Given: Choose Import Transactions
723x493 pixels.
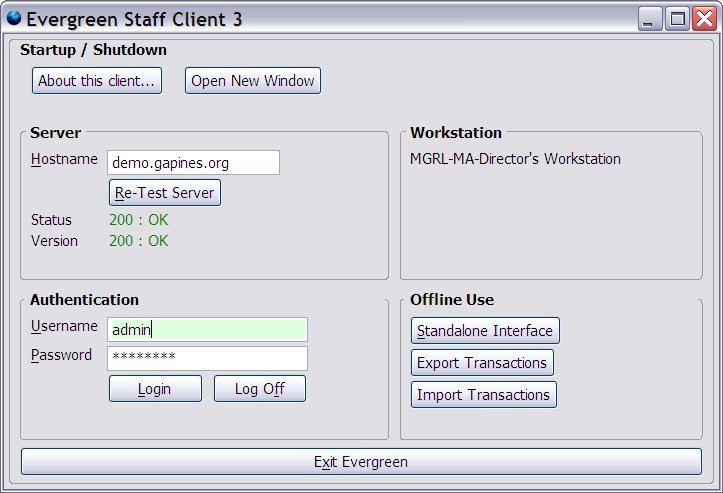Looking at the screenshot, I should [x=483, y=395].
